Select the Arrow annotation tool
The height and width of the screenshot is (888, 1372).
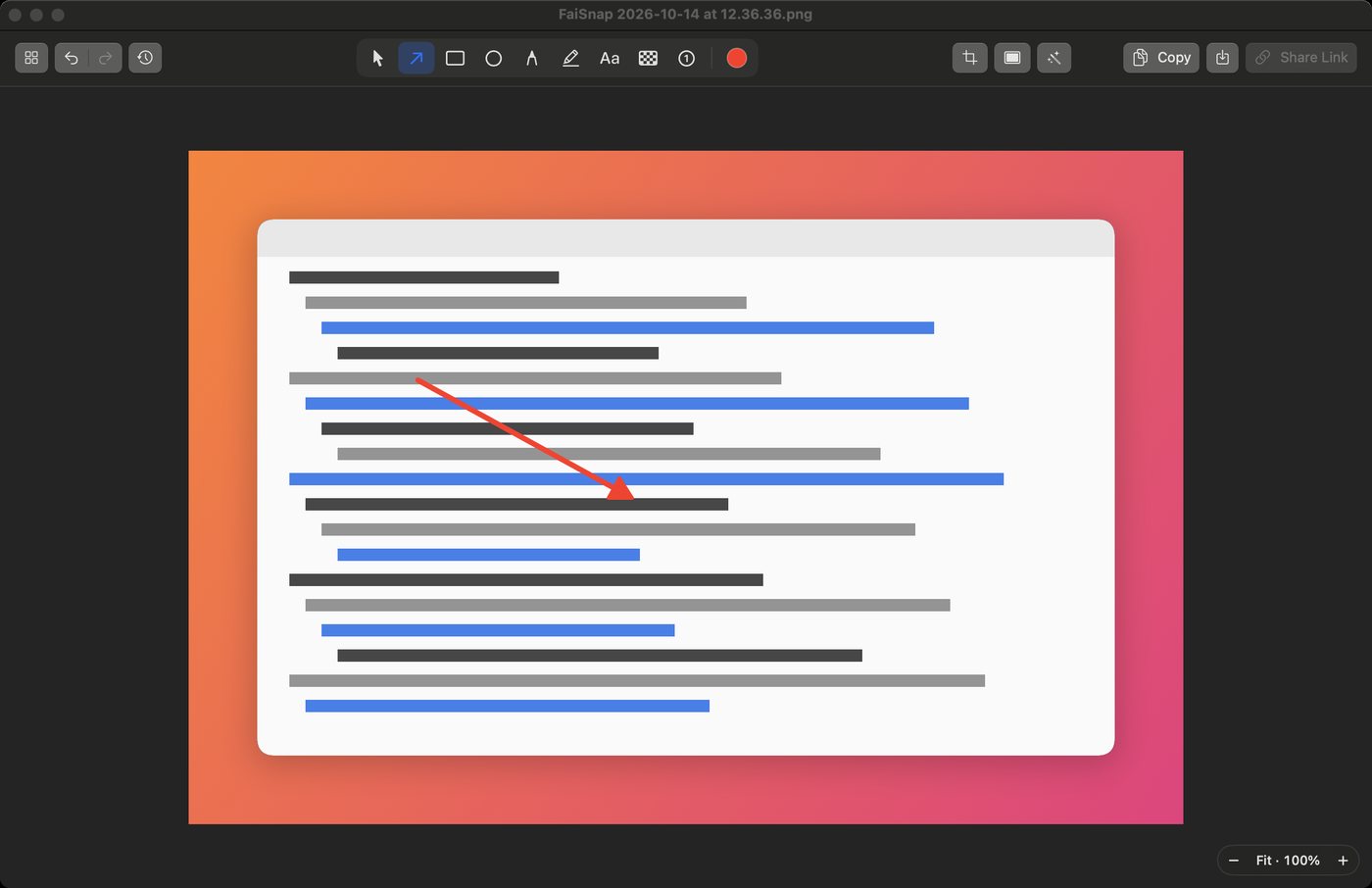point(416,58)
